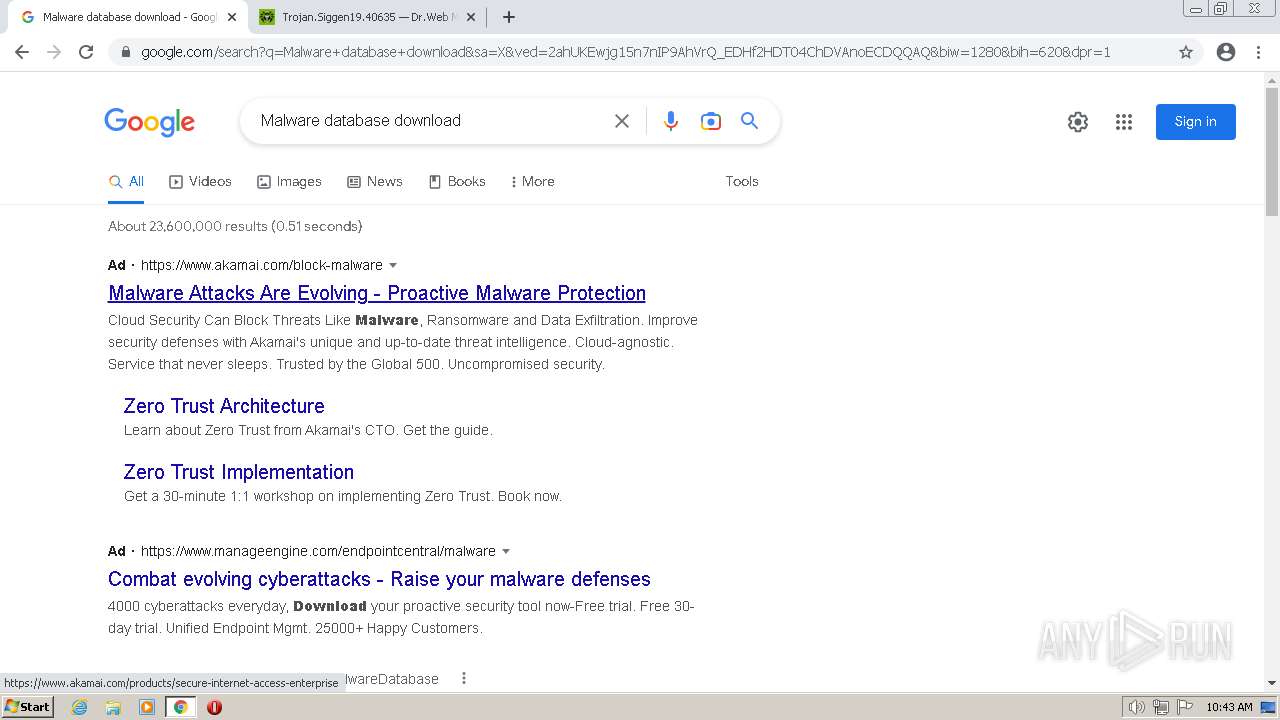Start voice search with microphone icon

click(671, 121)
